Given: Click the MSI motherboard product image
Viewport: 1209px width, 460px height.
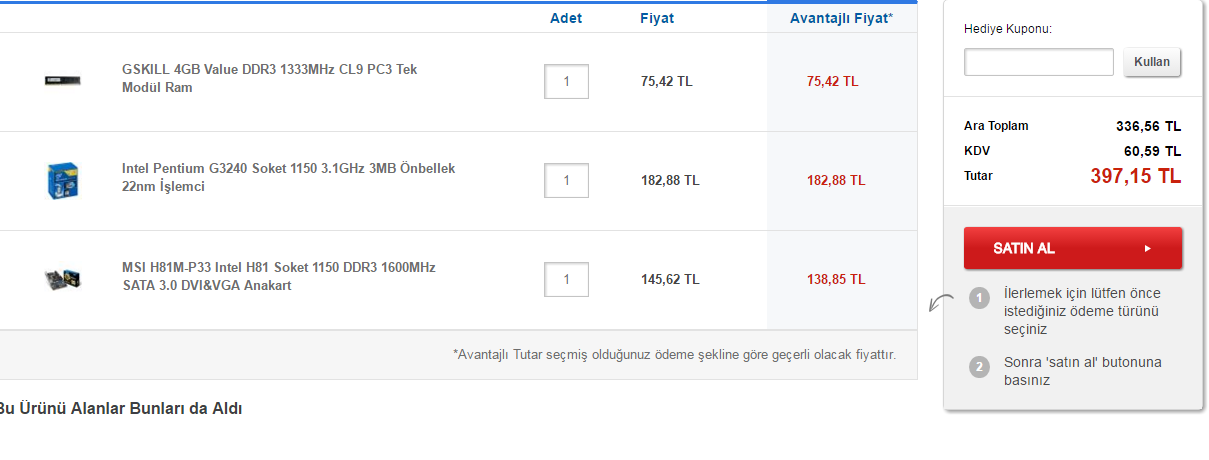Looking at the screenshot, I should point(62,279).
